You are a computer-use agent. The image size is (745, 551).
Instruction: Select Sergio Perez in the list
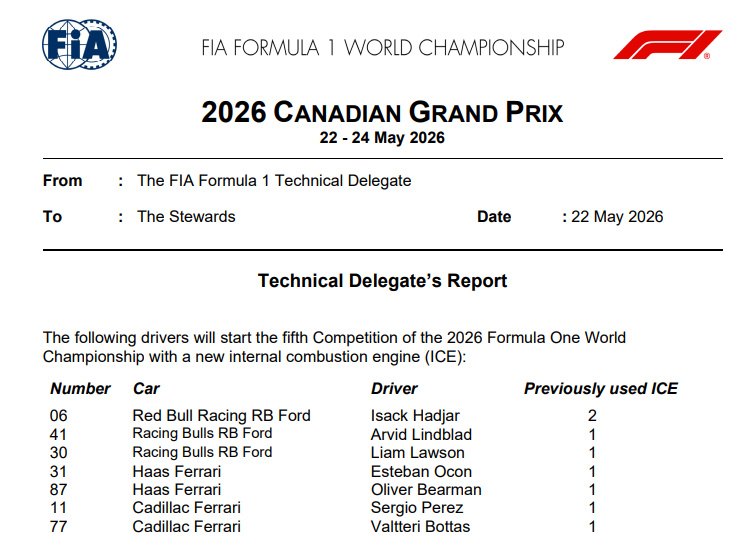point(417,508)
